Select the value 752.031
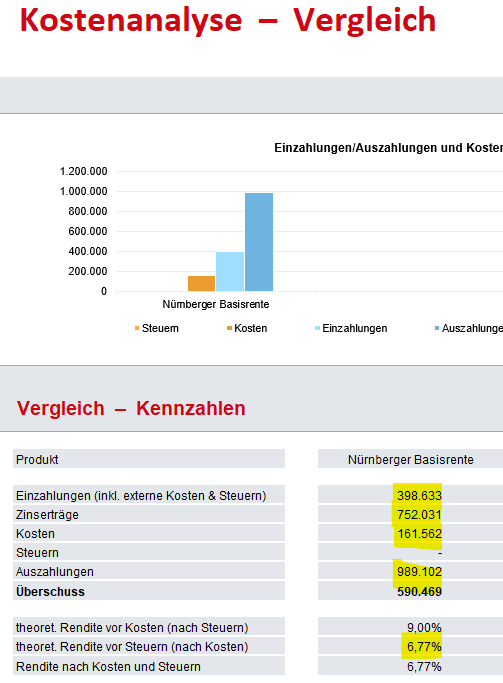Viewport: 503px width, 683px height. pos(419,514)
